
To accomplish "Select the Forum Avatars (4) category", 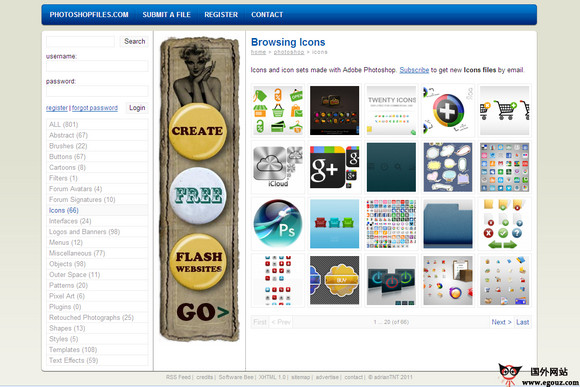I will (97, 189).
